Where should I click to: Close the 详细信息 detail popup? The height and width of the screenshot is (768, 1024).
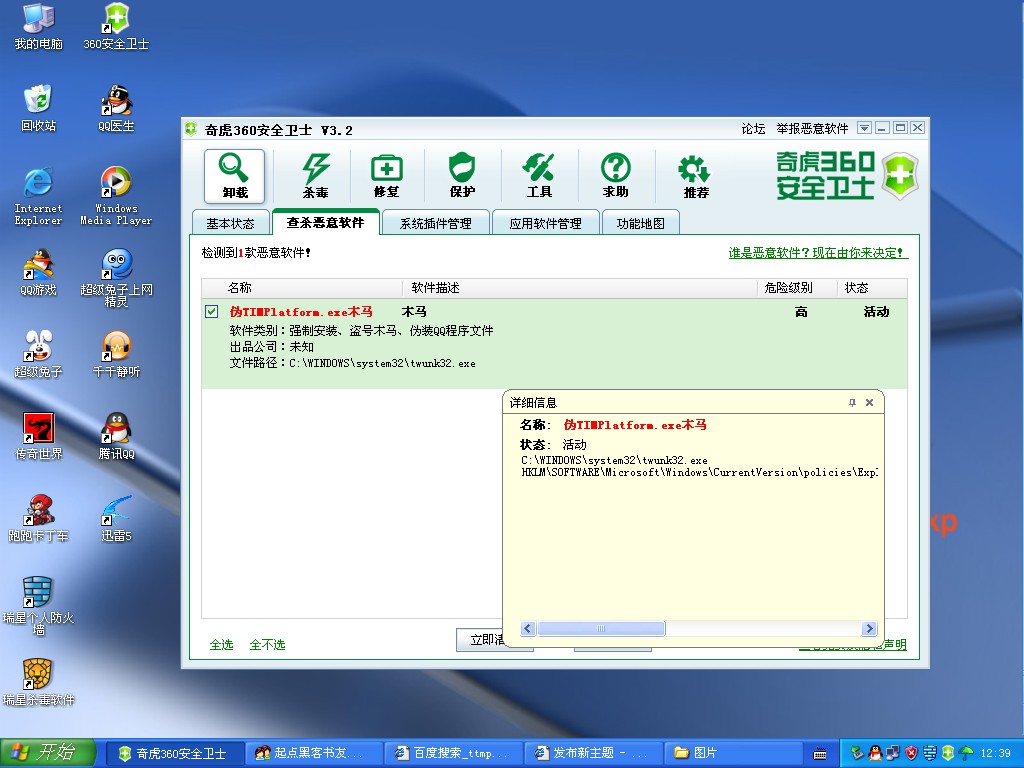869,402
